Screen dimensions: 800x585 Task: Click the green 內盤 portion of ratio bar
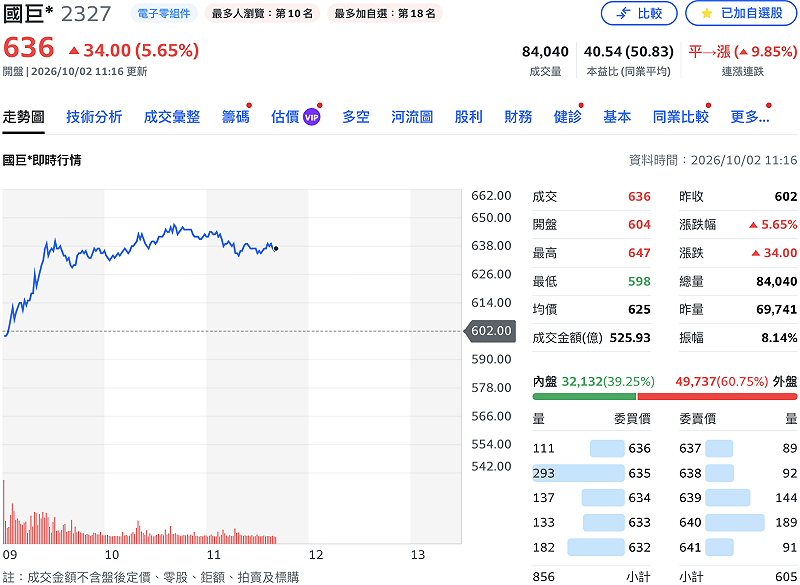click(x=584, y=396)
